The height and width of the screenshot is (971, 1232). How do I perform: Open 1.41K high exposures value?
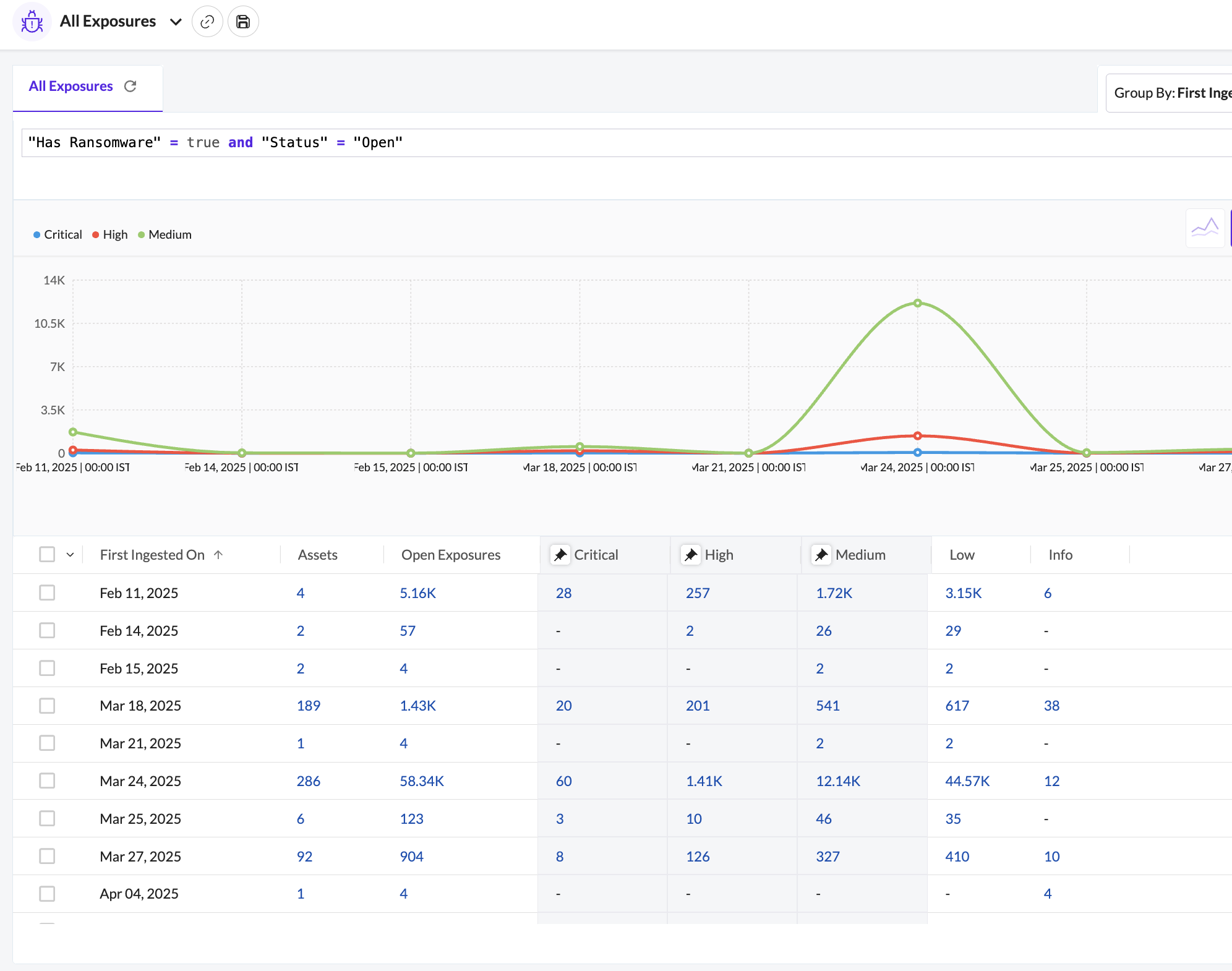(704, 781)
